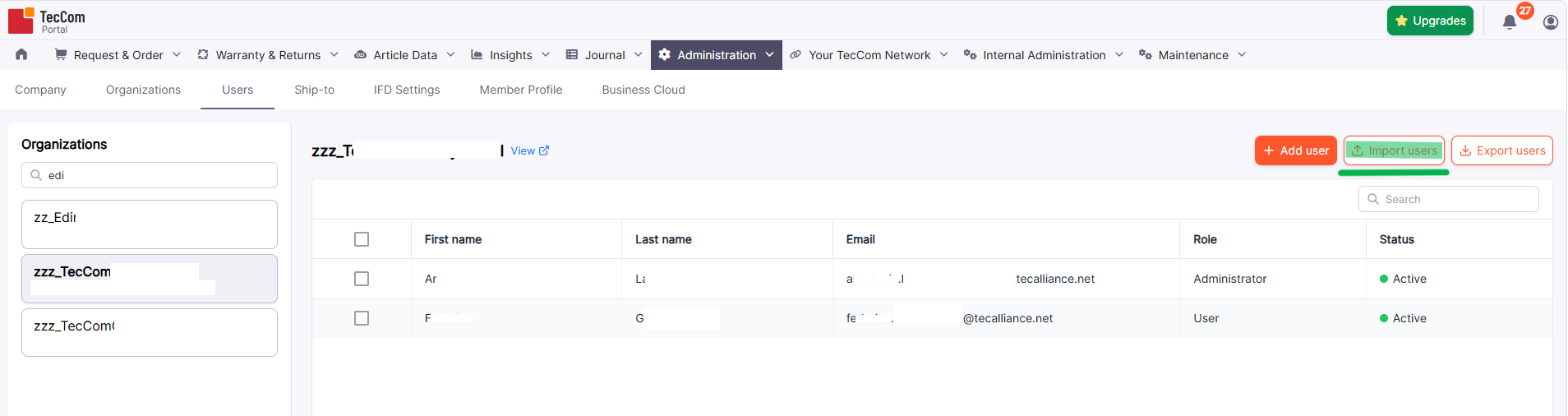Click the Maintenance gears icon
The width and height of the screenshot is (1568, 416).
[x=1145, y=54]
